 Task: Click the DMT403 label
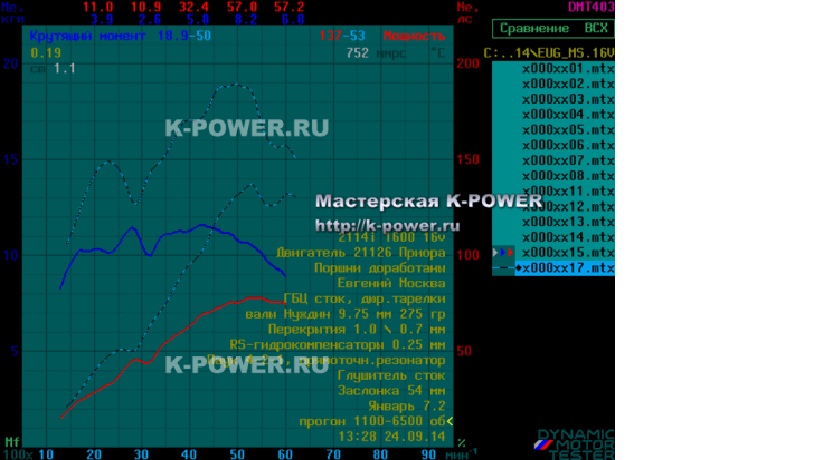[x=591, y=7]
